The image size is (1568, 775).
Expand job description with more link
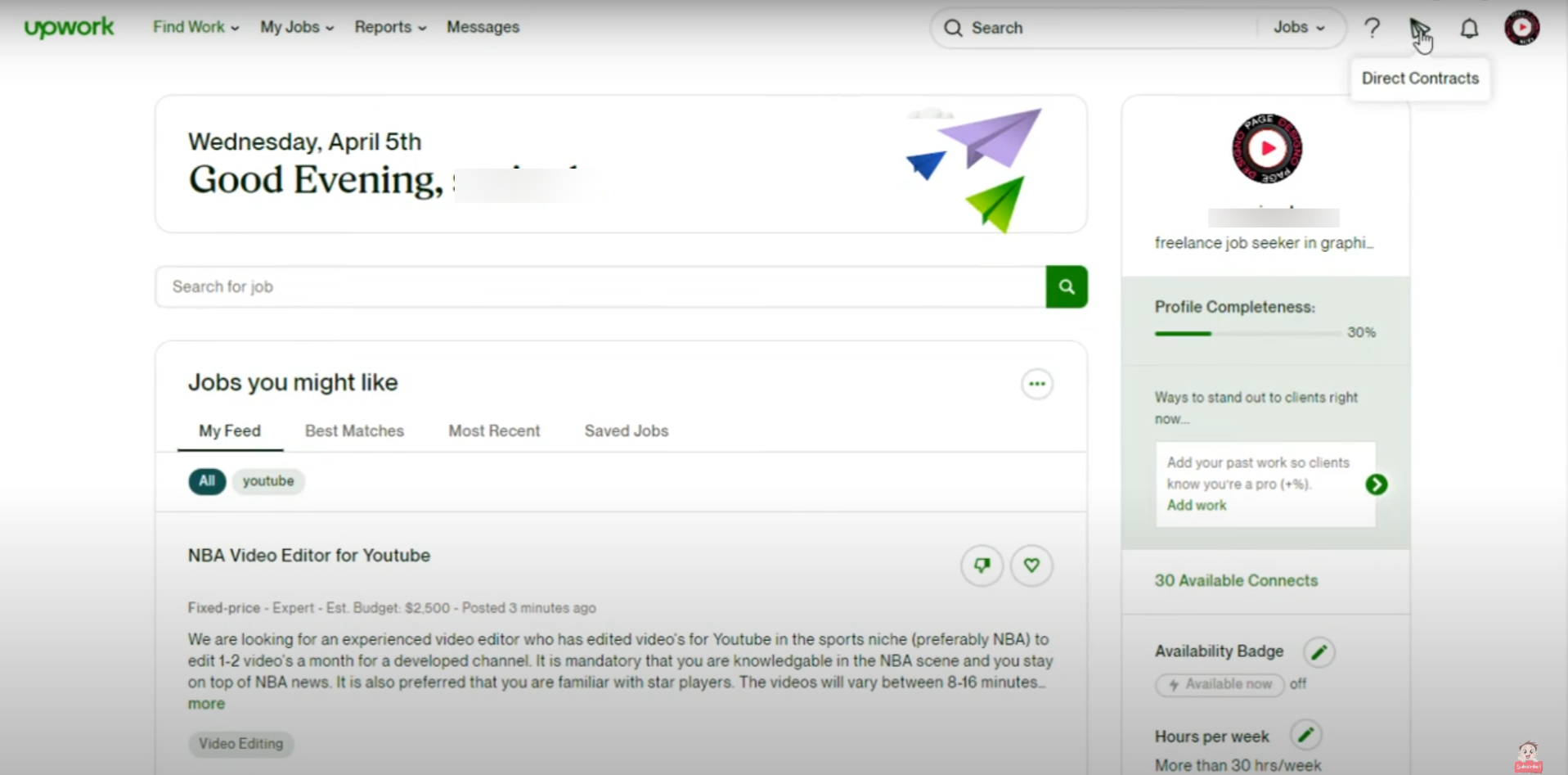[206, 704]
